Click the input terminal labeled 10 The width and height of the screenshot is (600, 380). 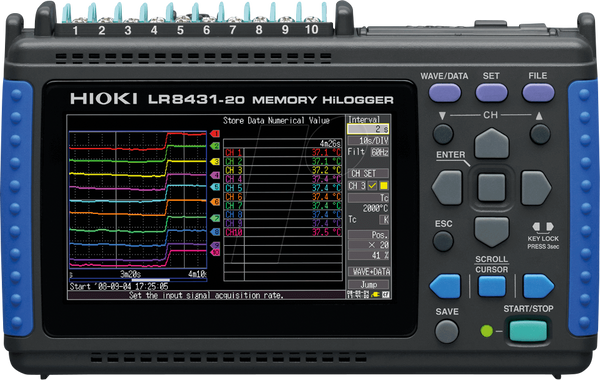pyautogui.click(x=311, y=29)
